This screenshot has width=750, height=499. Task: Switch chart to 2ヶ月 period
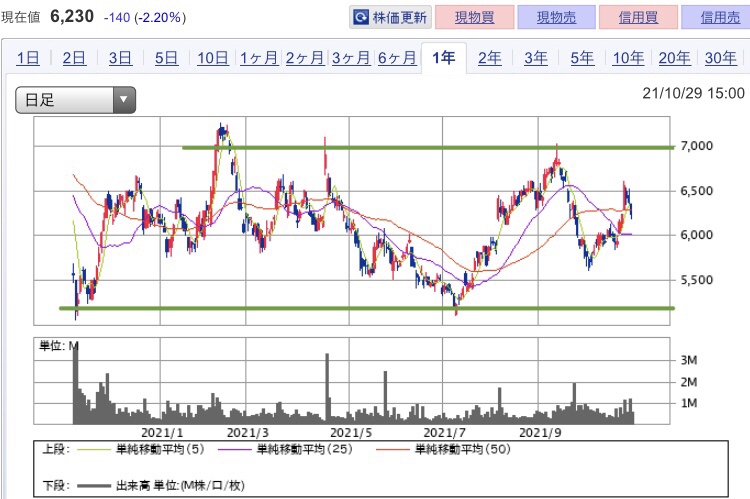305,58
